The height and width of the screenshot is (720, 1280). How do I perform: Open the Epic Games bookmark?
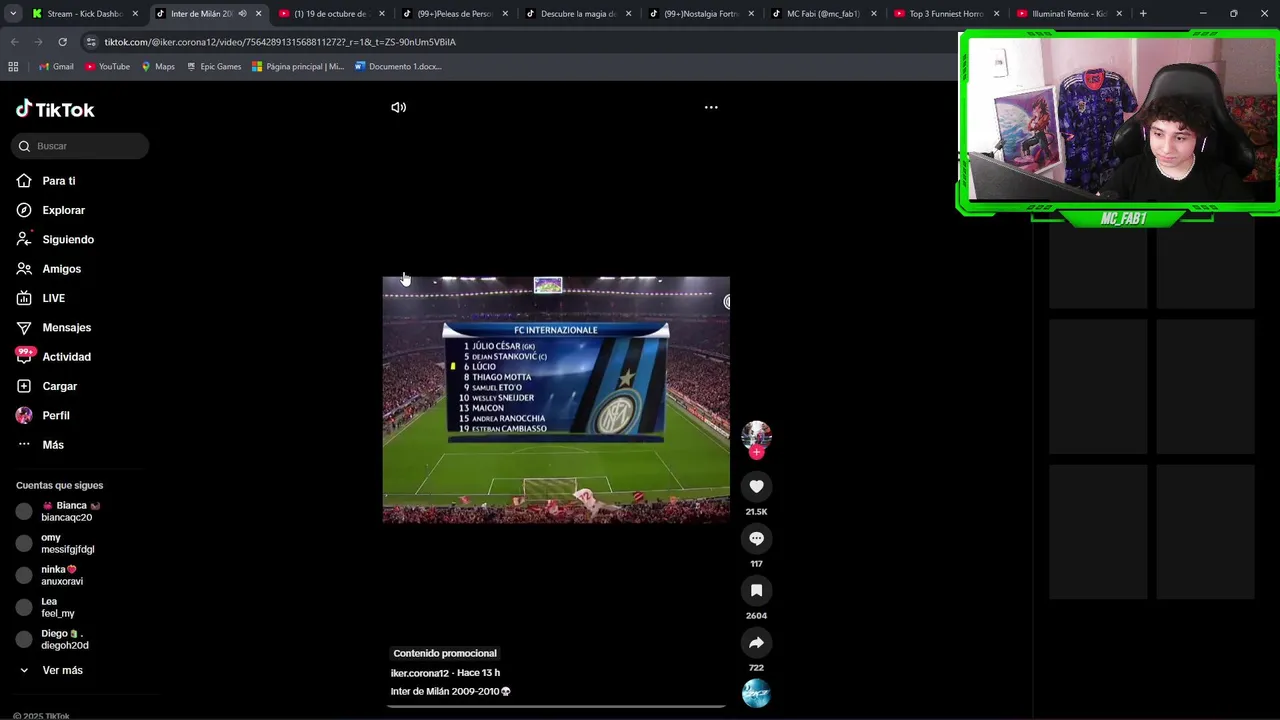(214, 66)
